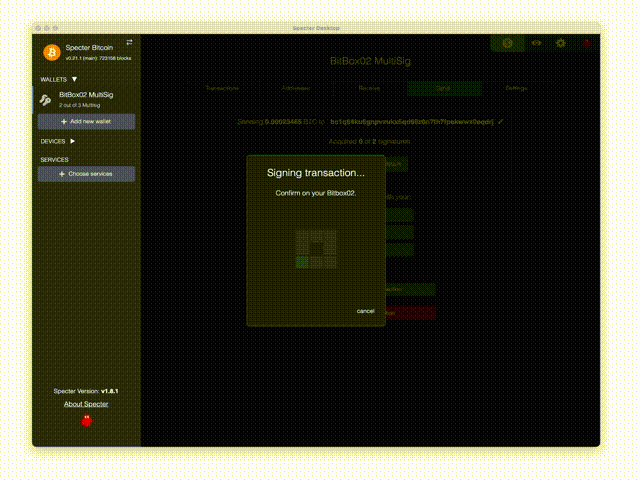Viewport: 640px width, 480px height.
Task: Click the 'Signing transaction...' heading
Action: [316, 173]
